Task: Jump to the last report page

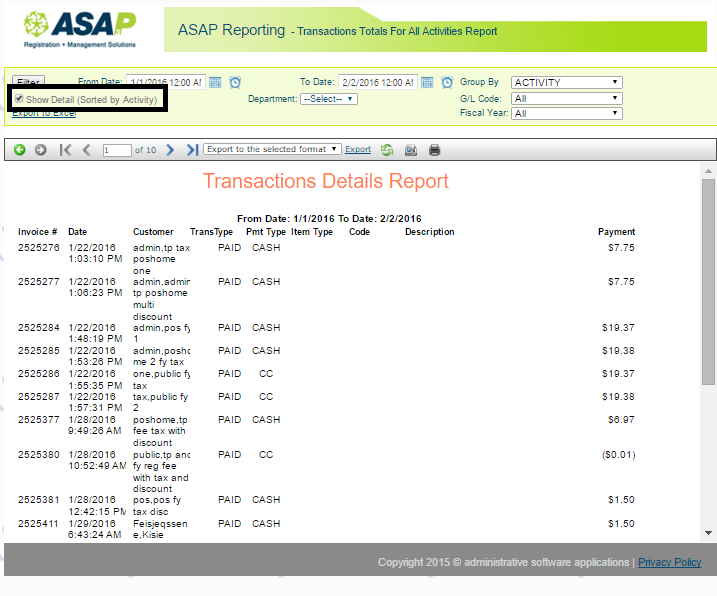Action: (192, 150)
